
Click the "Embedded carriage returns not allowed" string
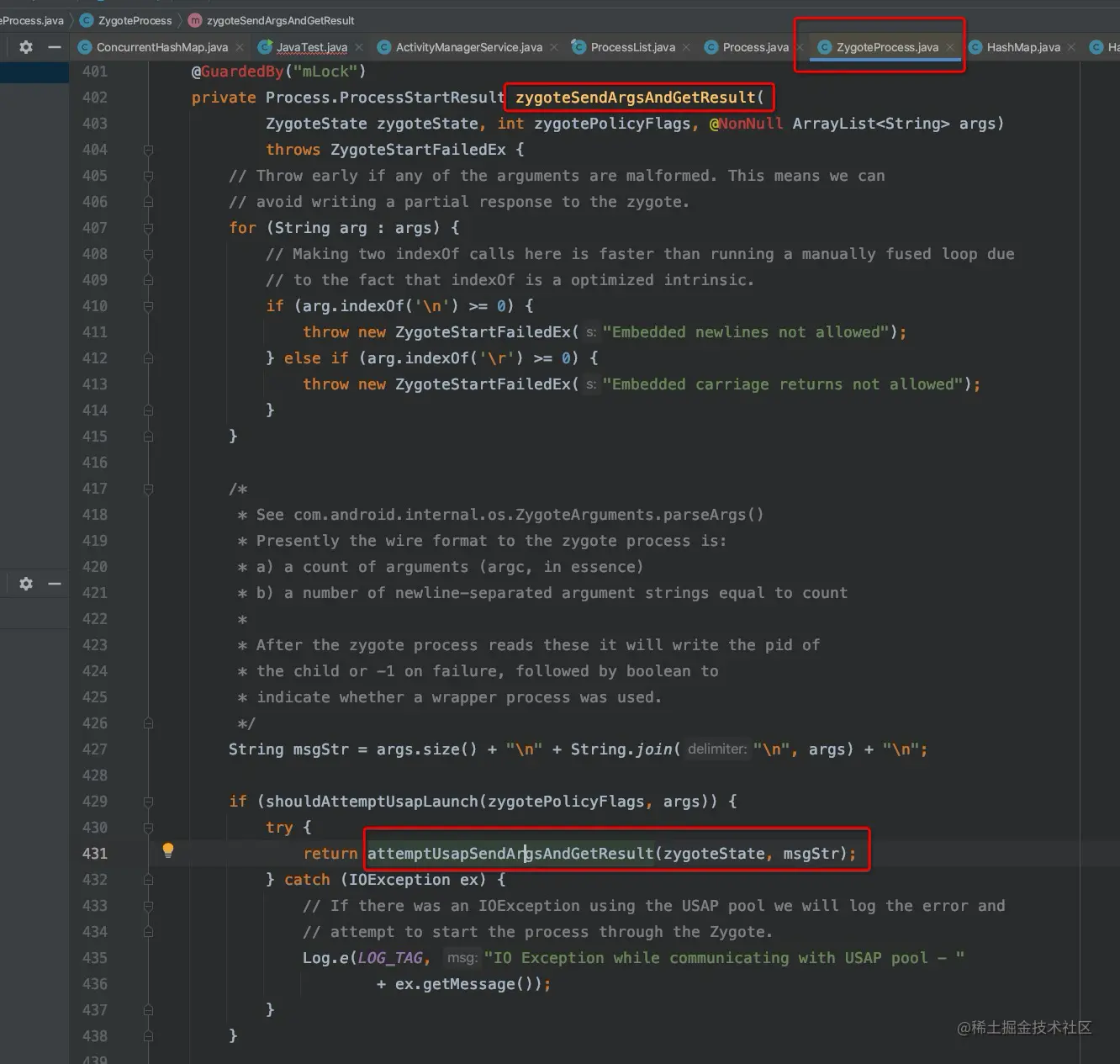coord(784,384)
